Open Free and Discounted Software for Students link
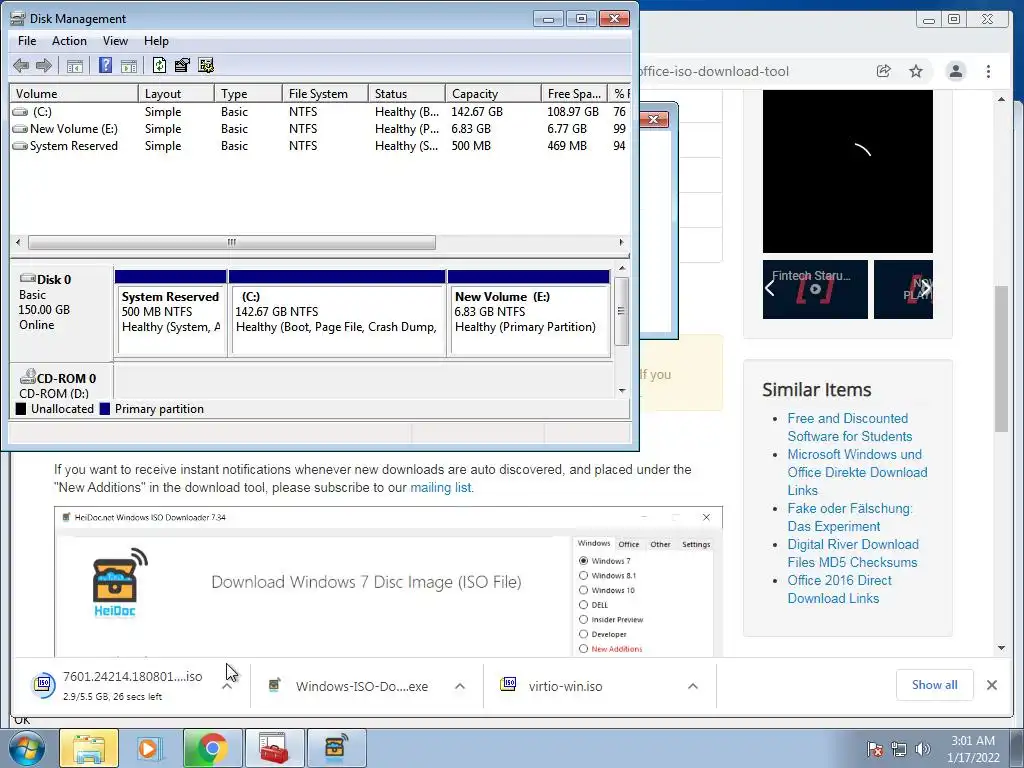 (850, 427)
